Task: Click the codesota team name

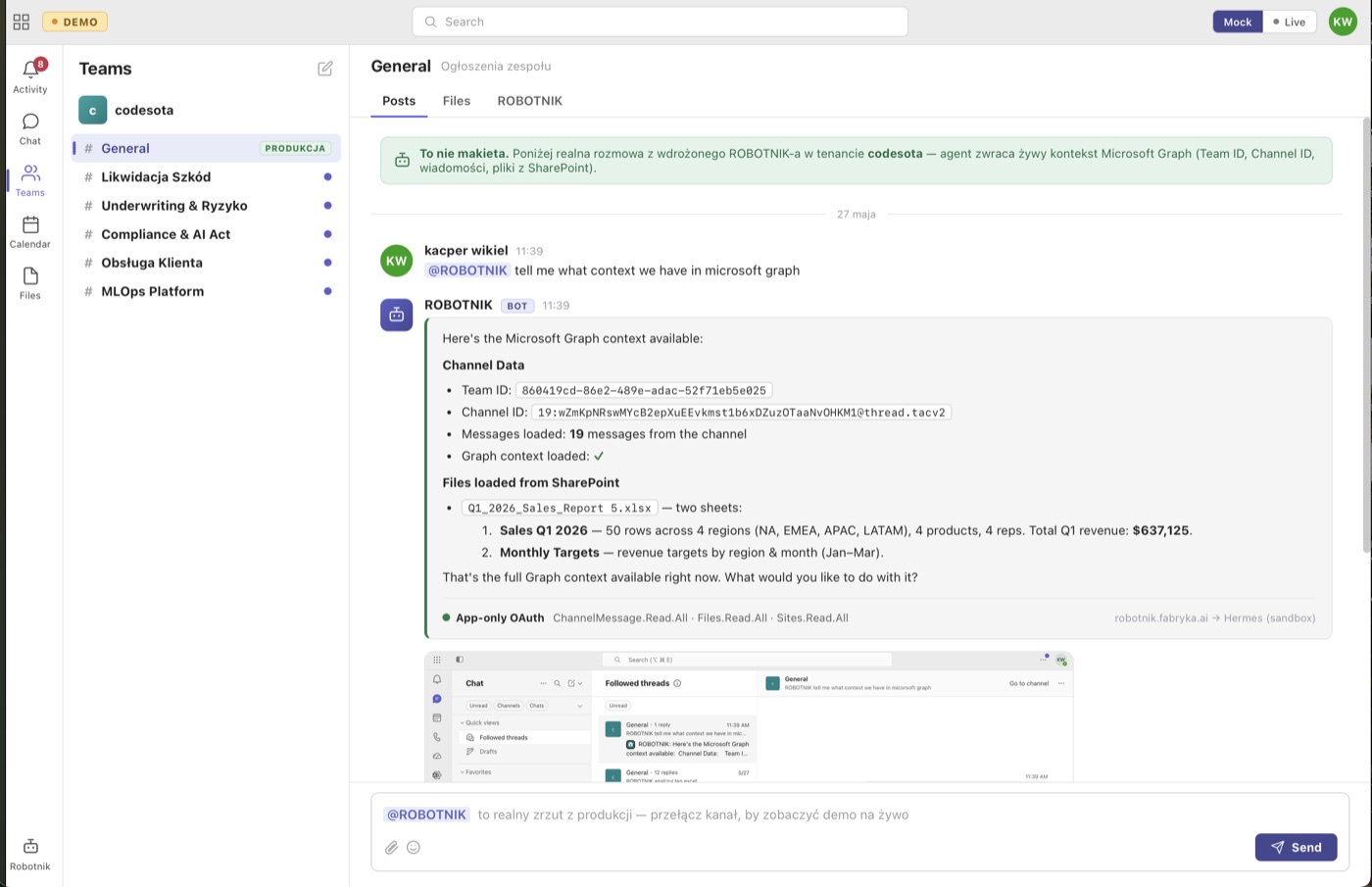Action: point(144,110)
